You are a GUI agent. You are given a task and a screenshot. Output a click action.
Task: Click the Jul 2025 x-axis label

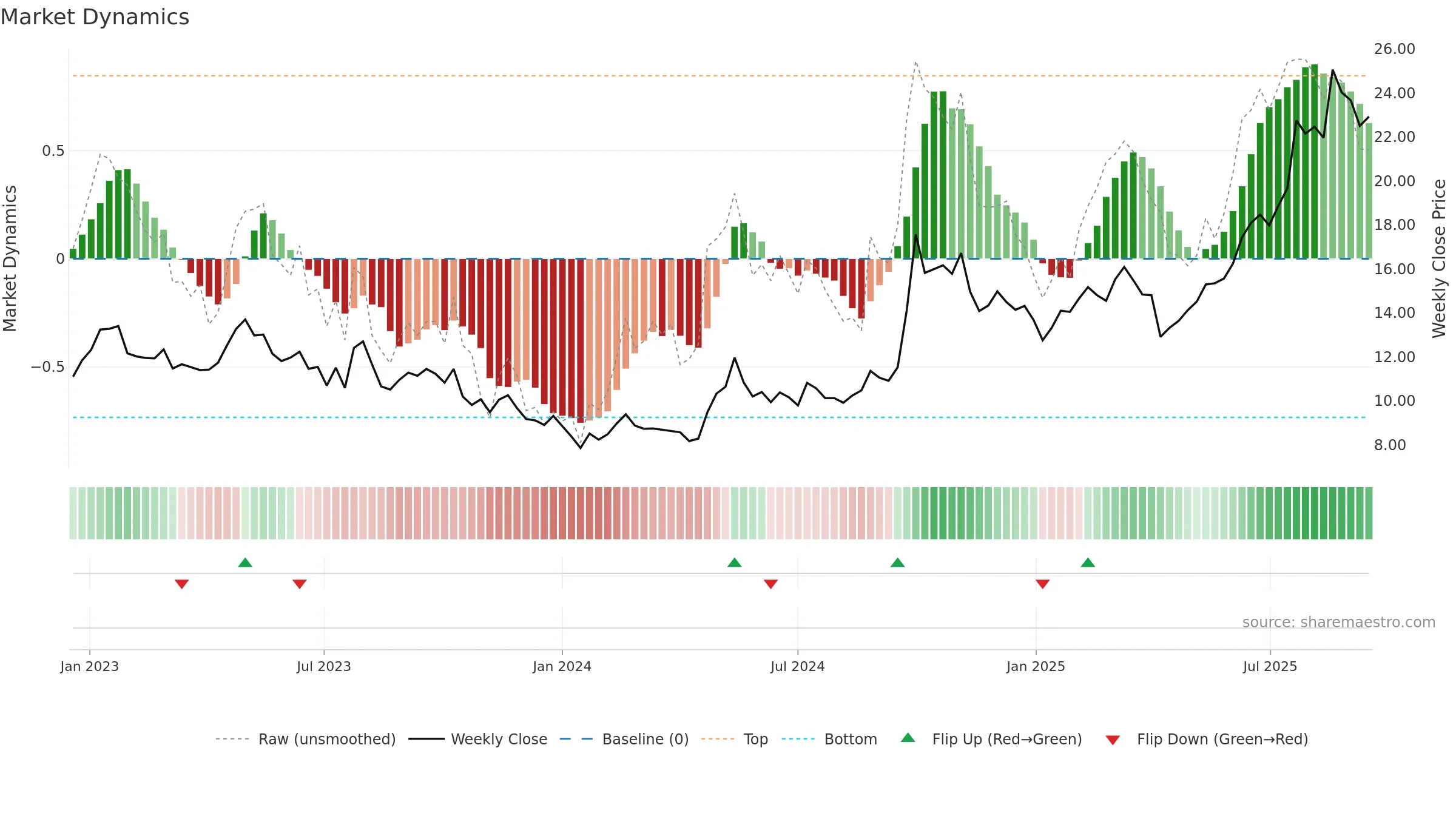pyautogui.click(x=1270, y=666)
